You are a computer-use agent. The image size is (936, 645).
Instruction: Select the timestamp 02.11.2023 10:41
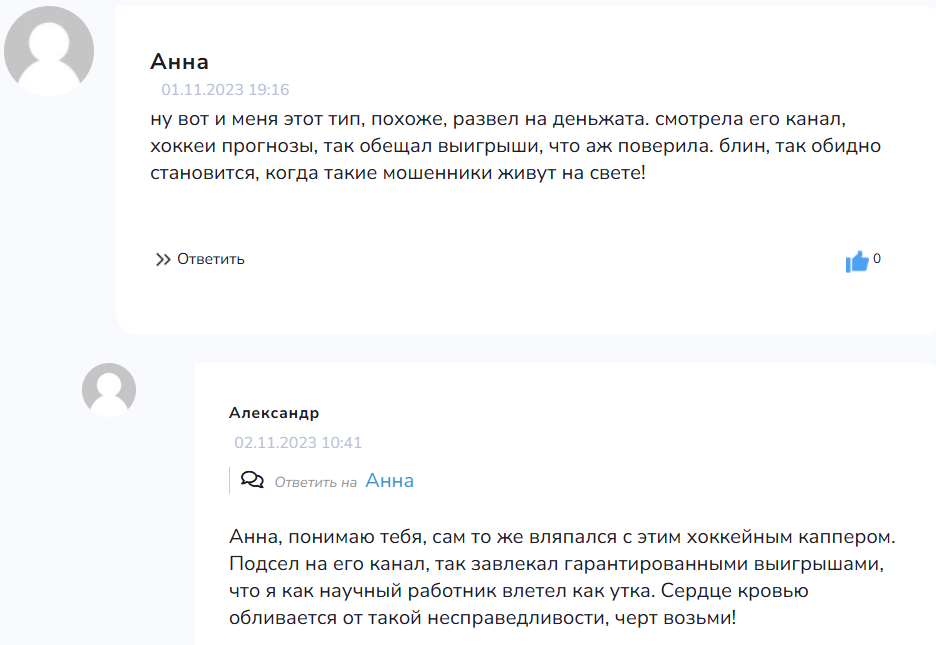[298, 443]
